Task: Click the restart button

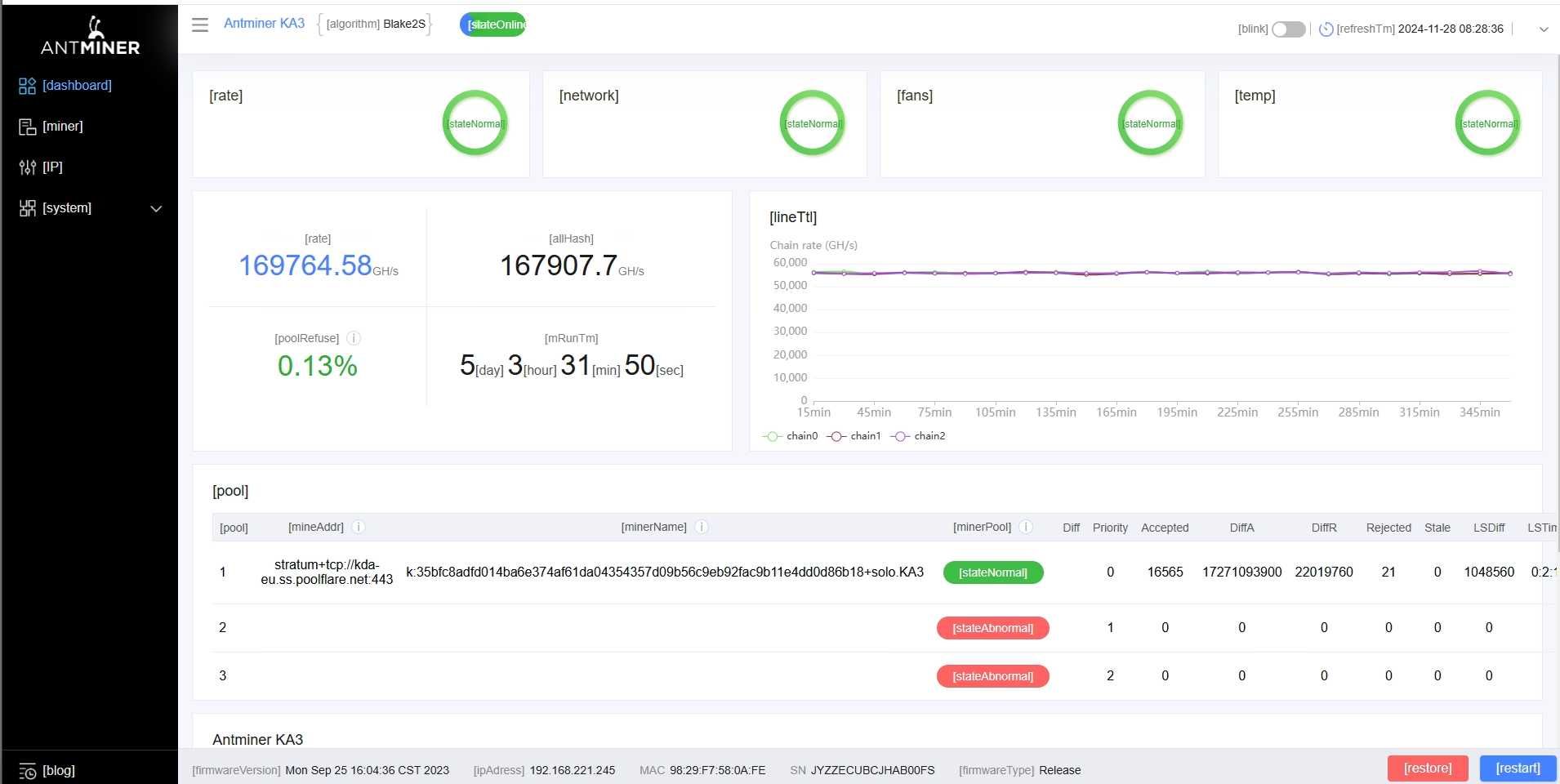Action: (x=1518, y=768)
